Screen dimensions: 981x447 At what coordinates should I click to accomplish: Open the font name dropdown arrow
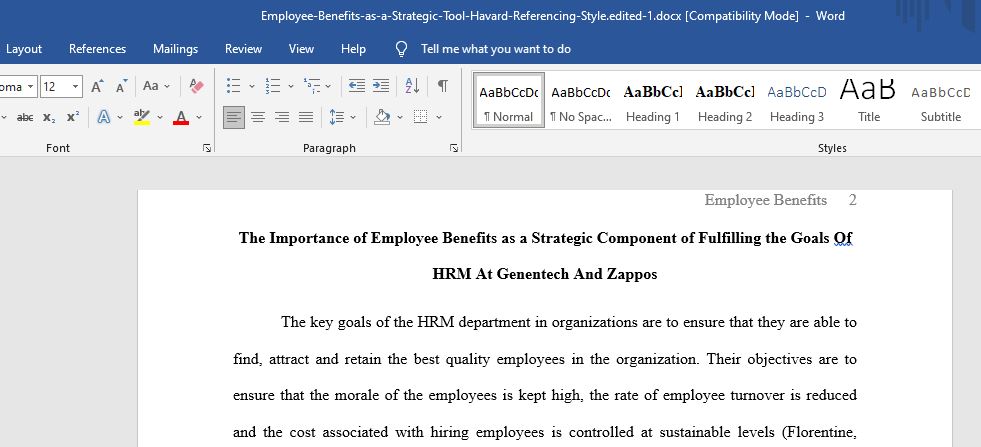click(x=31, y=86)
